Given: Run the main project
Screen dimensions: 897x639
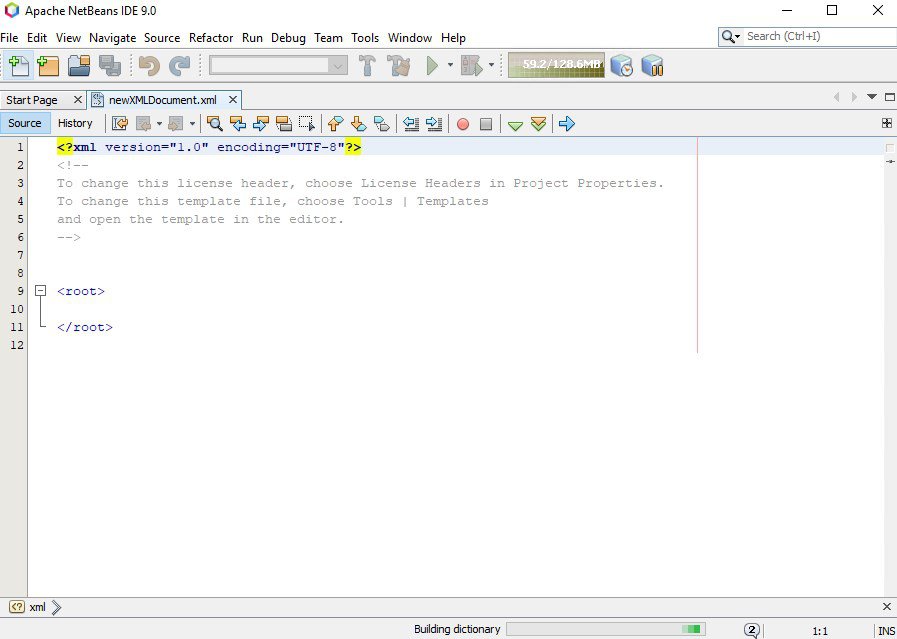Looking at the screenshot, I should (x=432, y=64).
